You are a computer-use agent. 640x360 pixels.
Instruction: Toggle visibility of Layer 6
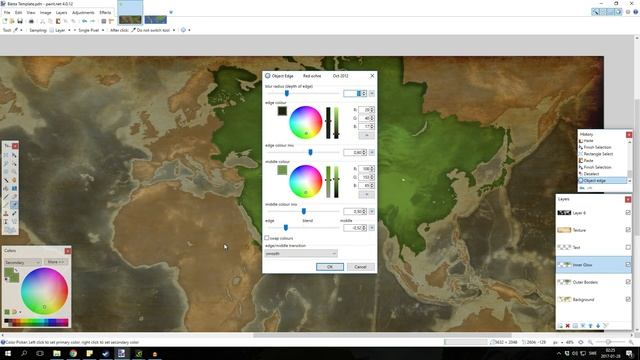pyautogui.click(x=628, y=213)
